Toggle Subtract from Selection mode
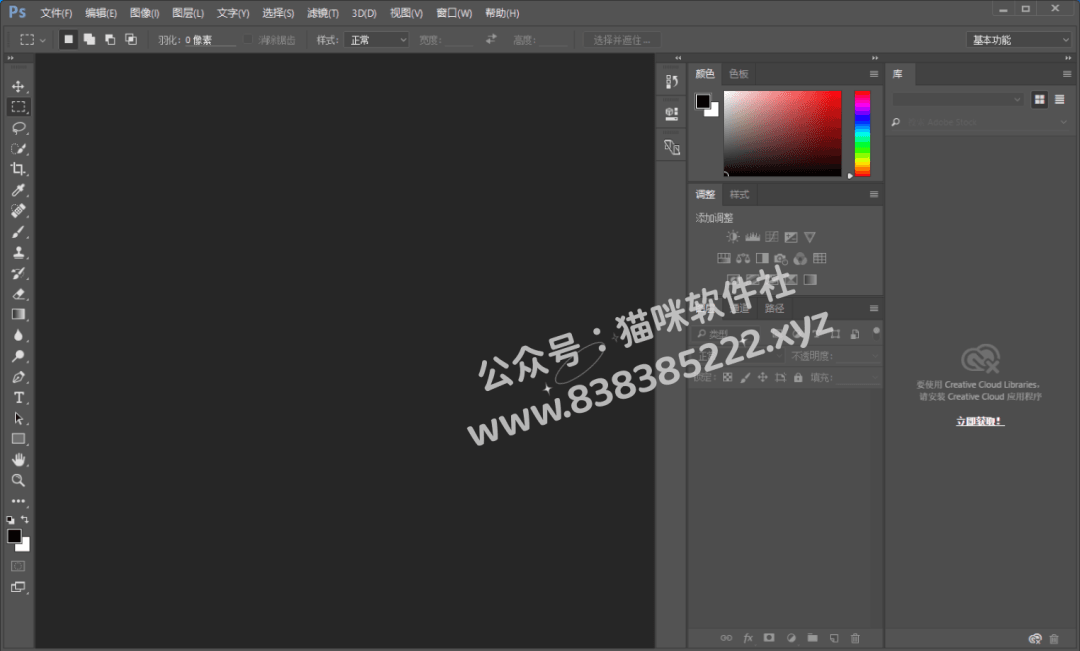 click(x=110, y=39)
